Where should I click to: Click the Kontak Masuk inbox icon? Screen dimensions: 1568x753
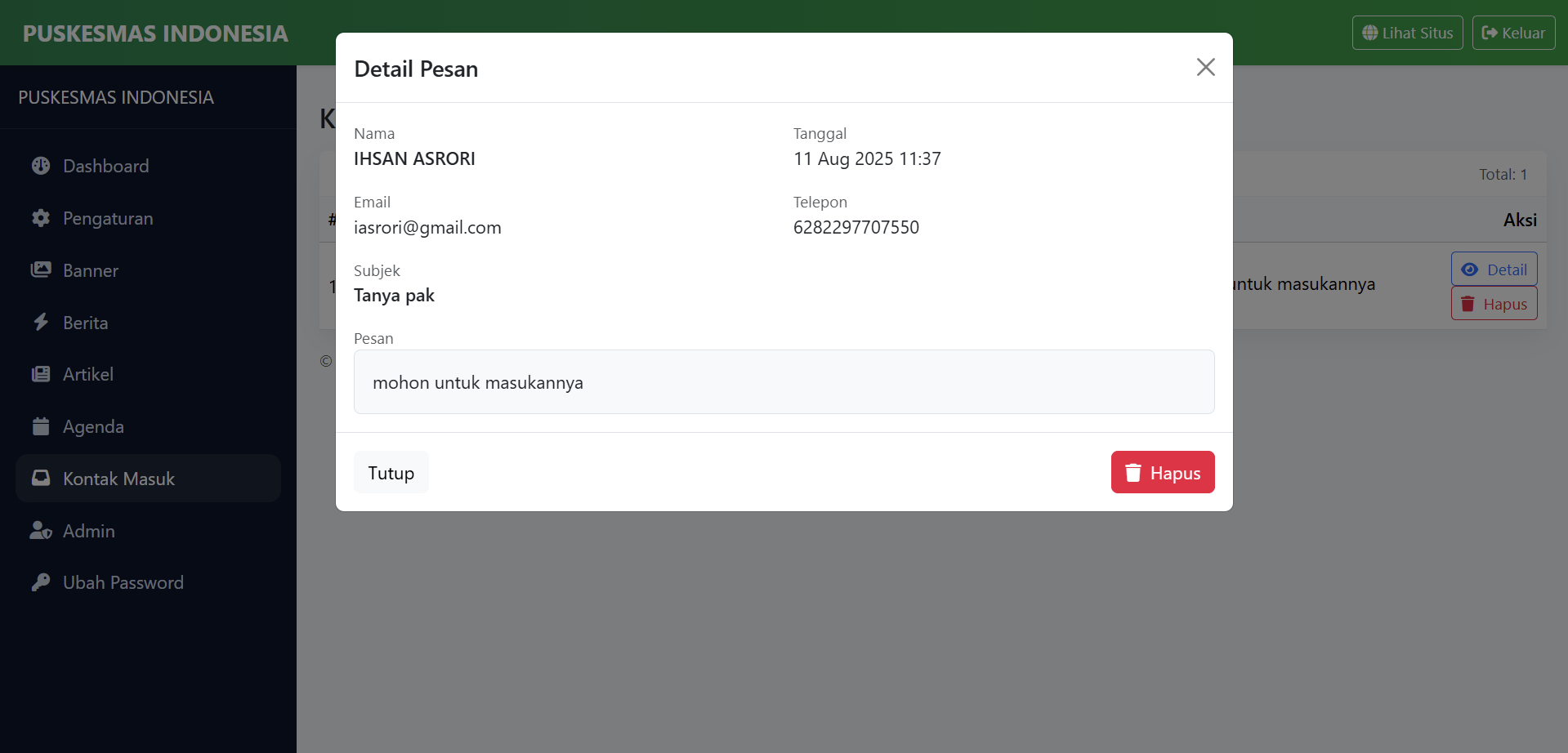pos(41,479)
